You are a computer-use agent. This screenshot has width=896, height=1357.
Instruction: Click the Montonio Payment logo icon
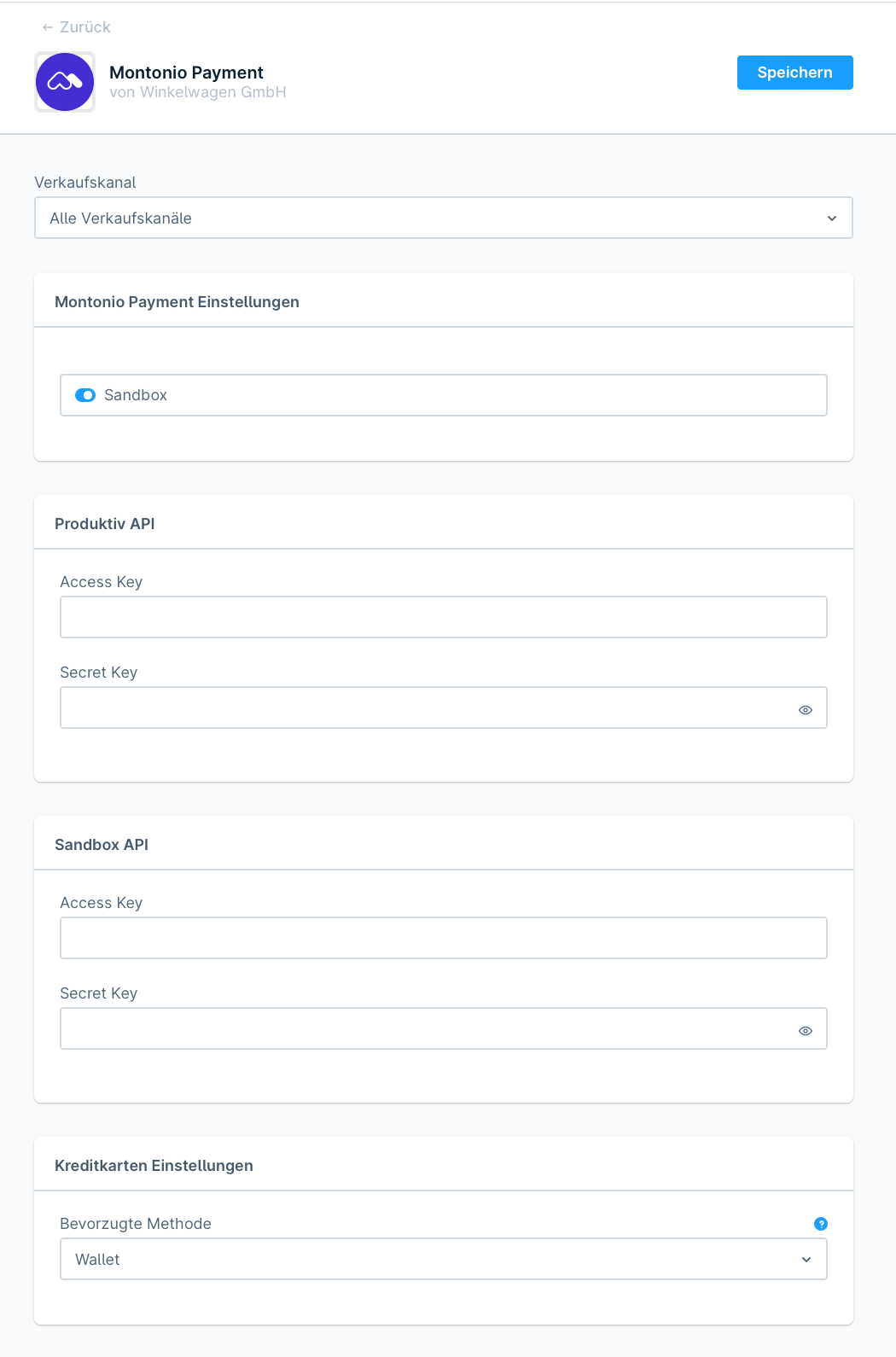[65, 82]
